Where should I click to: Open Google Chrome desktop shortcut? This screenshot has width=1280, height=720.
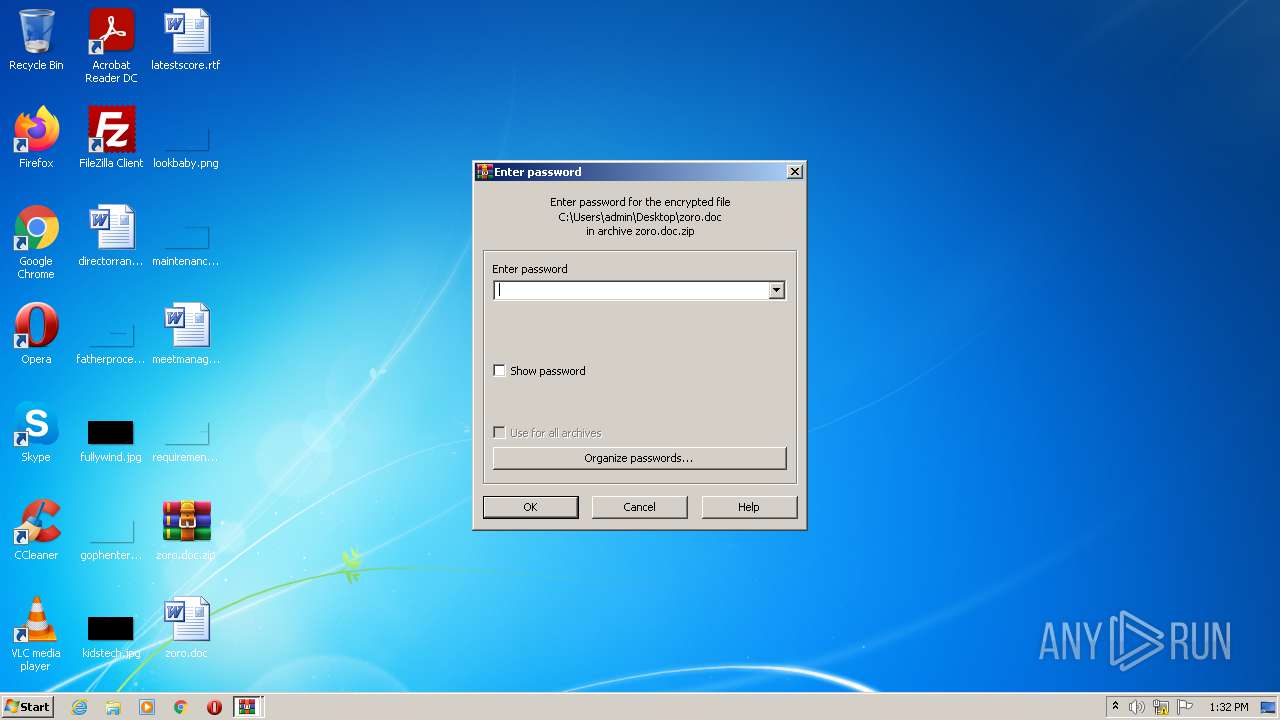tap(36, 242)
